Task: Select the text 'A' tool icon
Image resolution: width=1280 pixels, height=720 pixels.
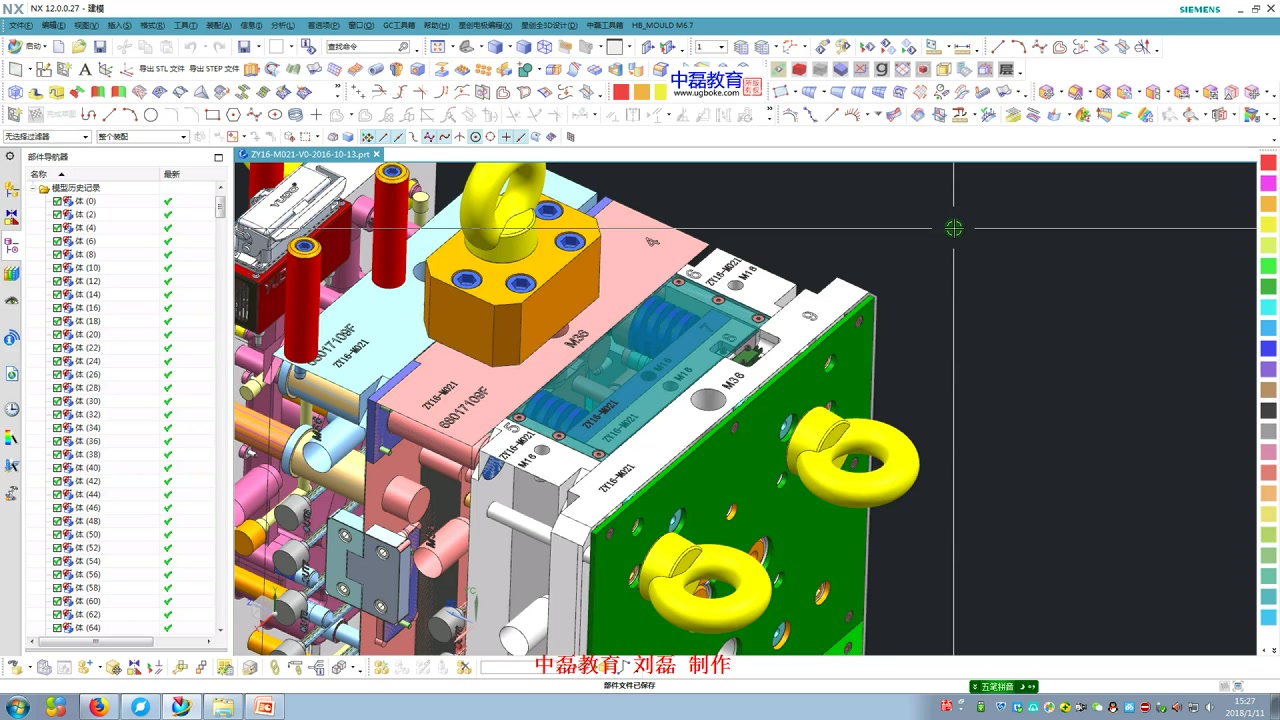Action: [85, 69]
